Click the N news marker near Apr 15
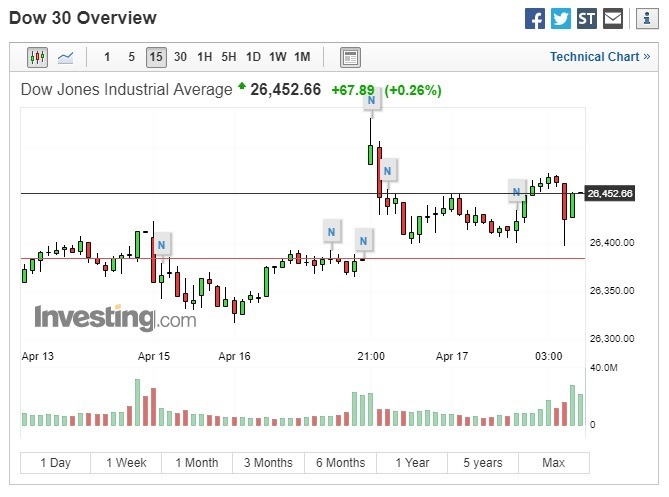 click(161, 245)
